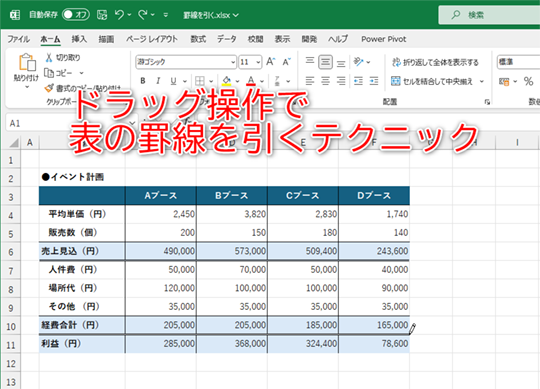
Task: Click the Undo arrow icon
Action: [x=119, y=15]
